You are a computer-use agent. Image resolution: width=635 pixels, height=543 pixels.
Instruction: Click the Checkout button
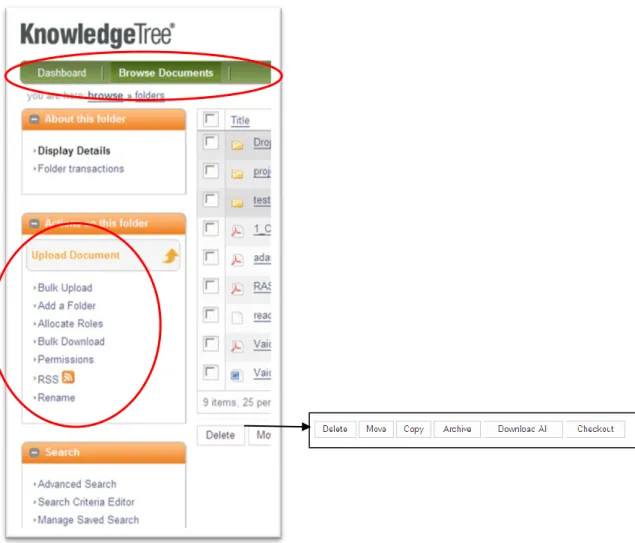(595, 429)
